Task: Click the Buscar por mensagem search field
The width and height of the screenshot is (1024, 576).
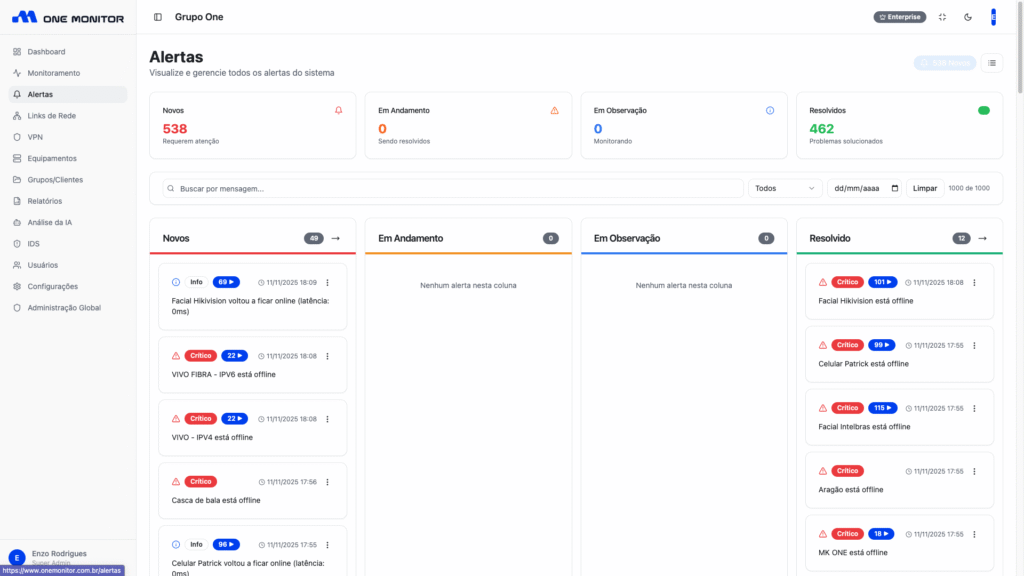Action: click(x=455, y=188)
